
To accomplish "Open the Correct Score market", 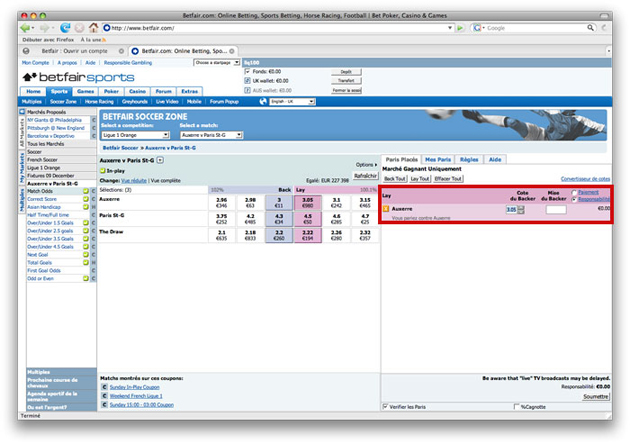I will (x=42, y=199).
